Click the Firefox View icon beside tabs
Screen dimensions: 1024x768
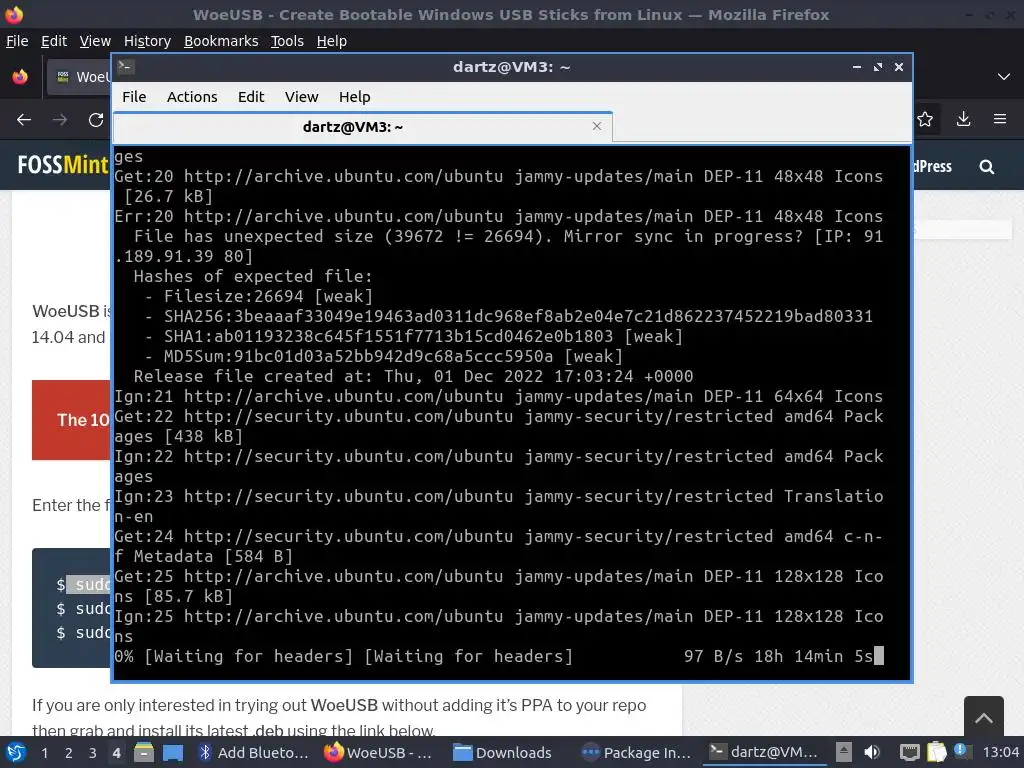coord(20,77)
